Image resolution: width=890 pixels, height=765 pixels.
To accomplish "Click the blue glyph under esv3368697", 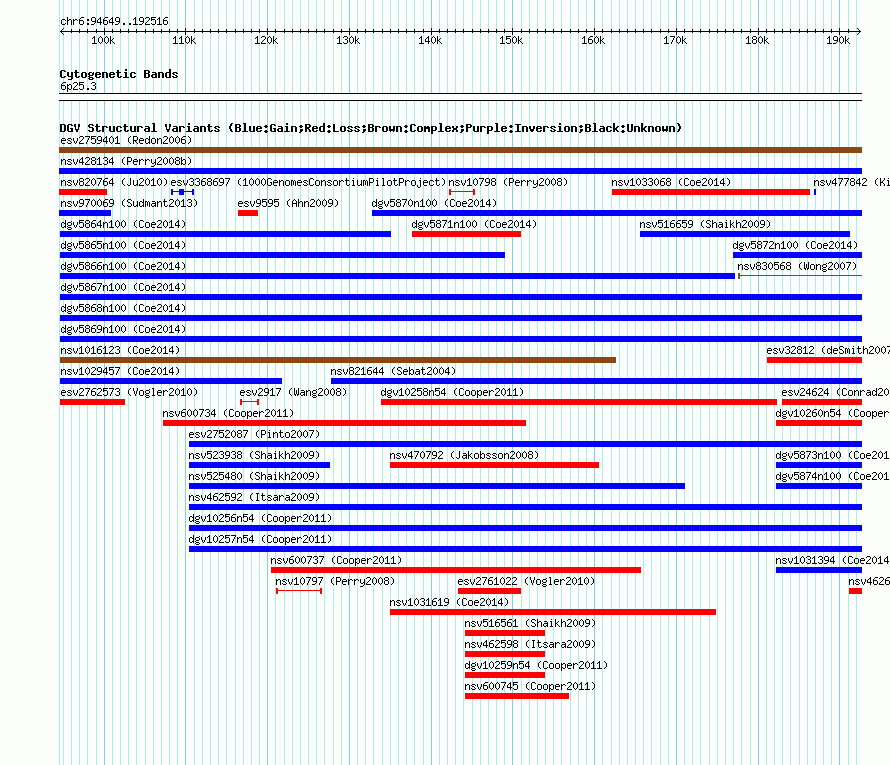I will click(x=183, y=192).
